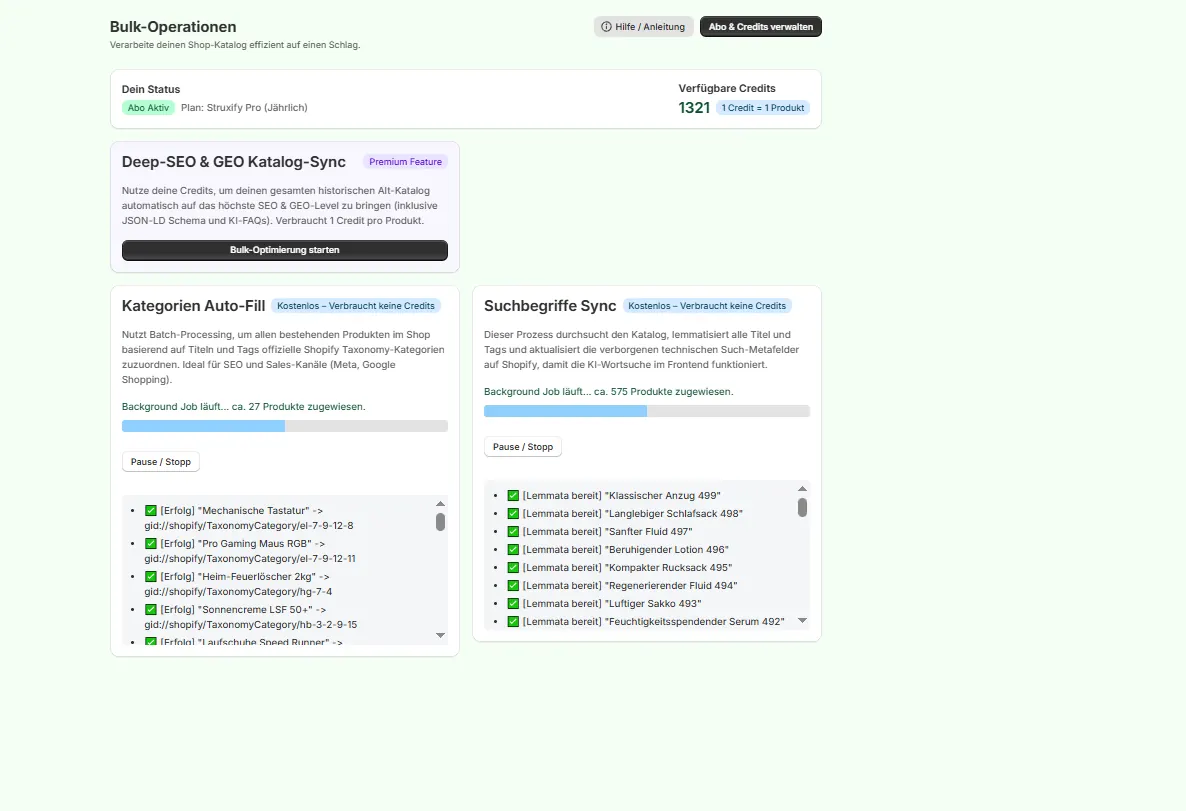Click scroll-up arrow in Suchbegriffe log

tap(803, 489)
